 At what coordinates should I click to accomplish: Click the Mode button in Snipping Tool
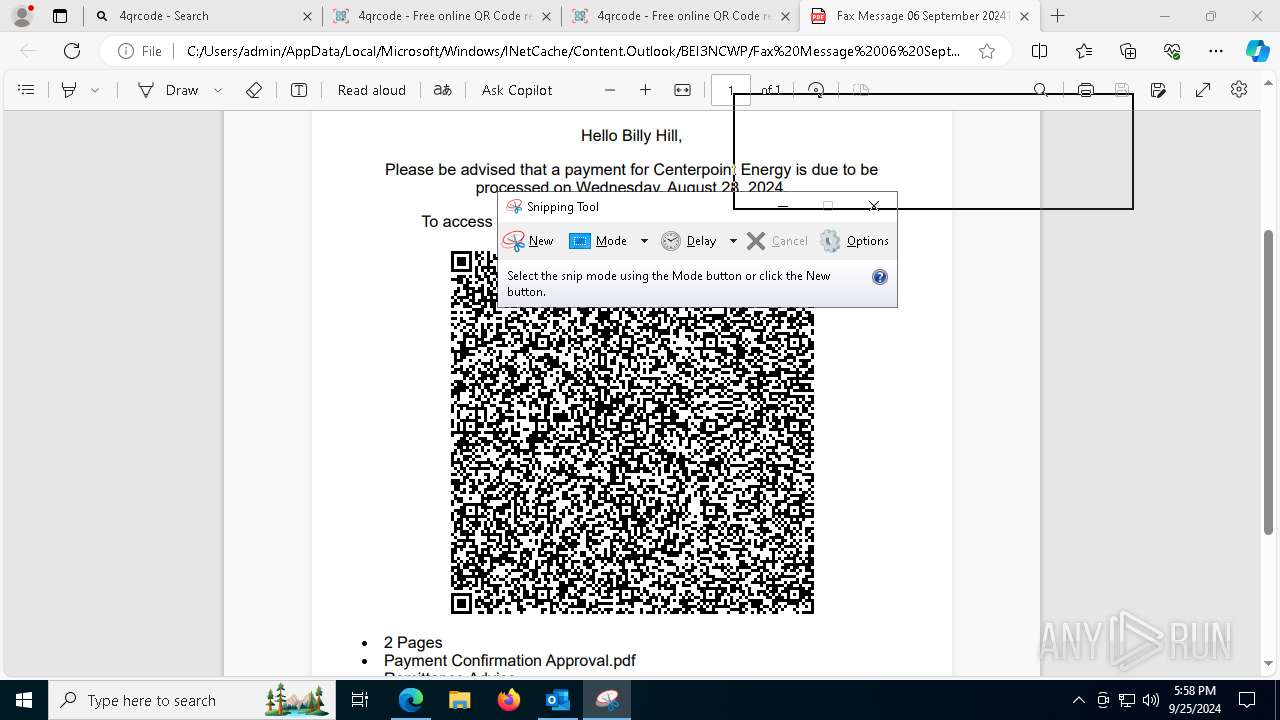(x=598, y=241)
